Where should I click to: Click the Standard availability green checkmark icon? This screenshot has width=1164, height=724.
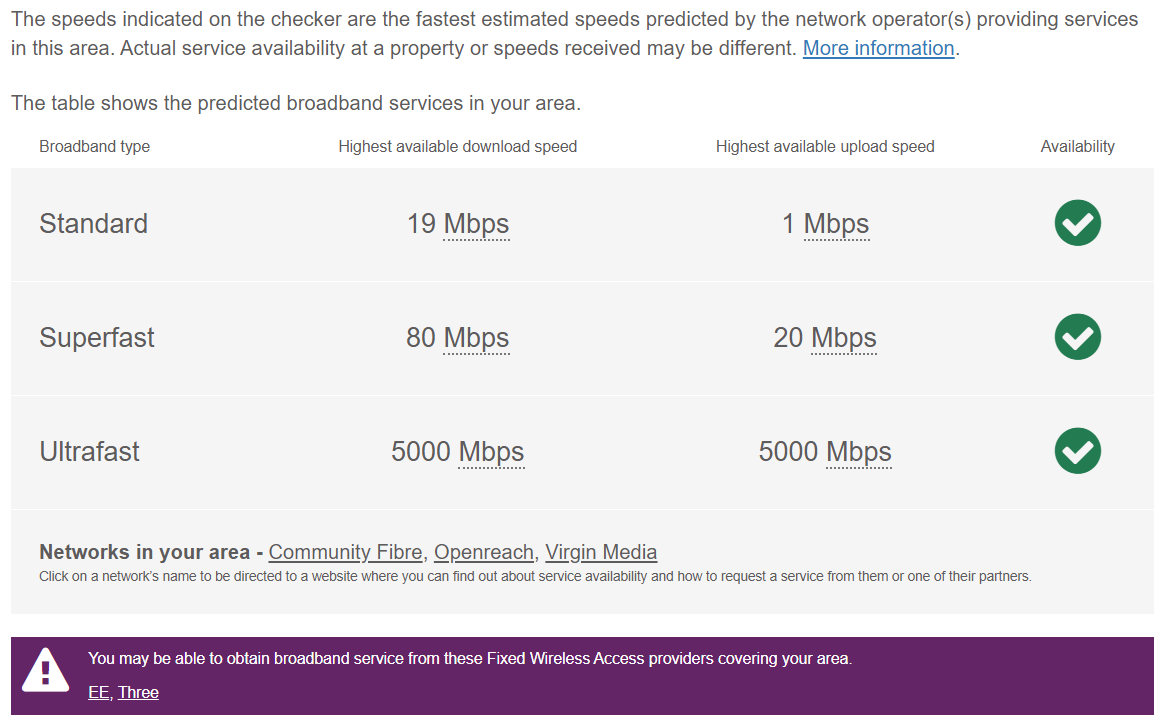tap(1077, 223)
